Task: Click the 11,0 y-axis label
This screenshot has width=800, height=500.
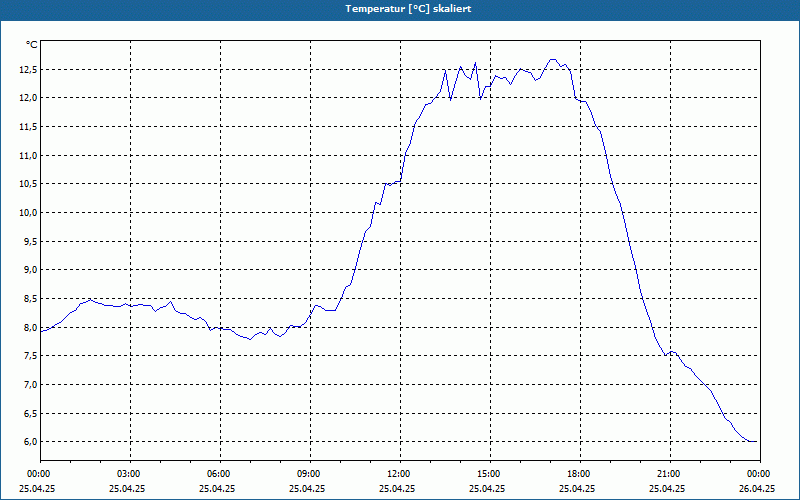Action: 28,155
